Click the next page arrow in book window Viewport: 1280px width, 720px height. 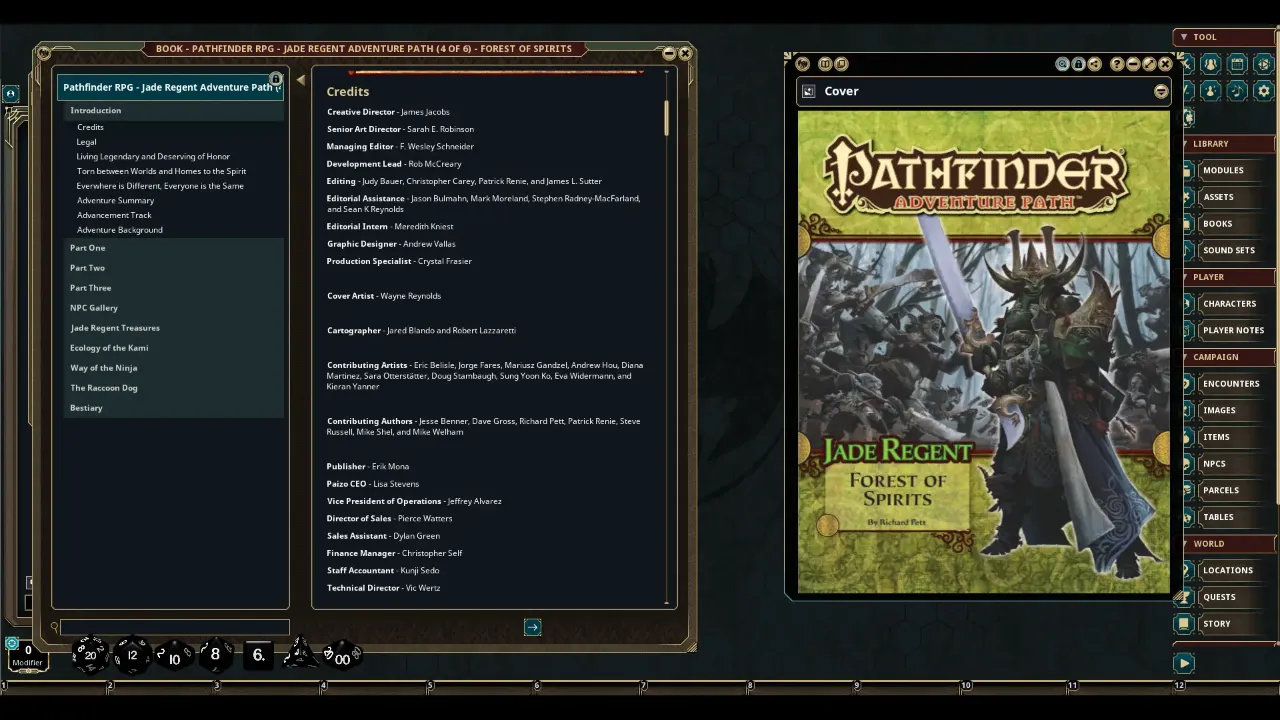[532, 627]
